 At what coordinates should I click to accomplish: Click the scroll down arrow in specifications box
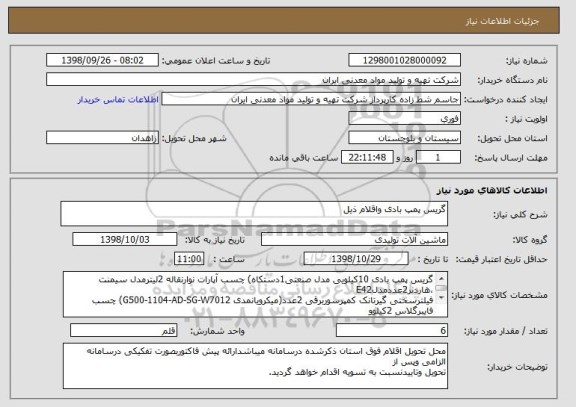[441, 297]
